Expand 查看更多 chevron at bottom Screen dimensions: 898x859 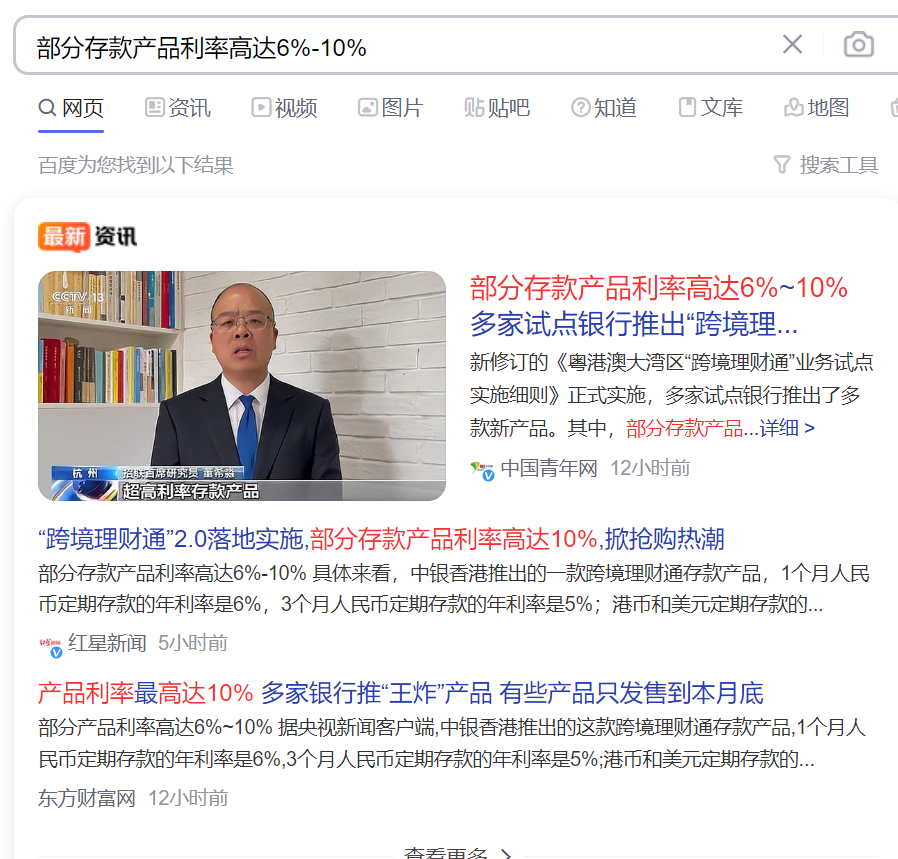click(506, 854)
